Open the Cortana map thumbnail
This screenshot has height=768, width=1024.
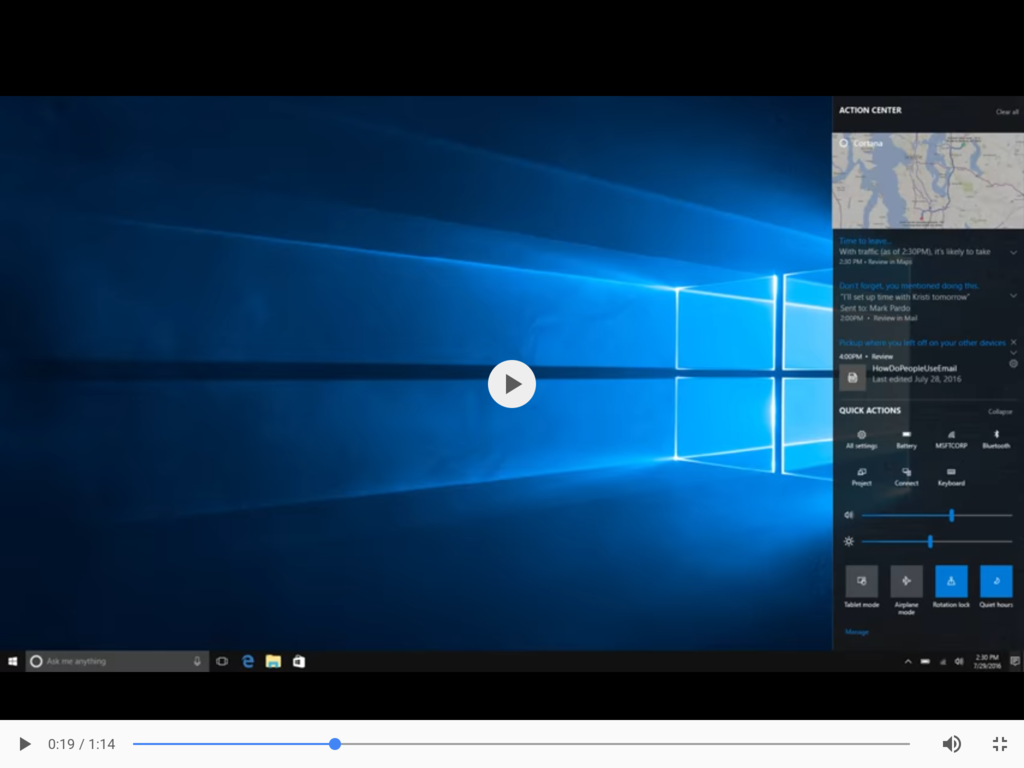click(x=928, y=181)
